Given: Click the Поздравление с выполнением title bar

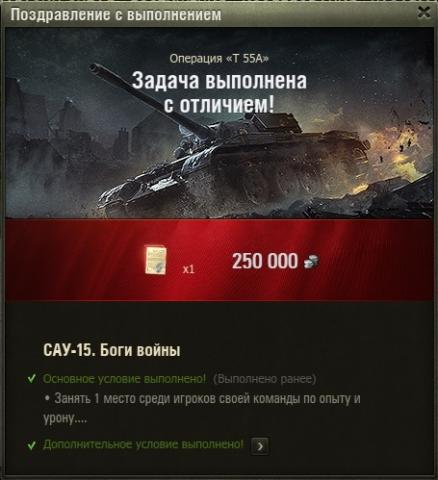Looking at the screenshot, I should [116, 15].
